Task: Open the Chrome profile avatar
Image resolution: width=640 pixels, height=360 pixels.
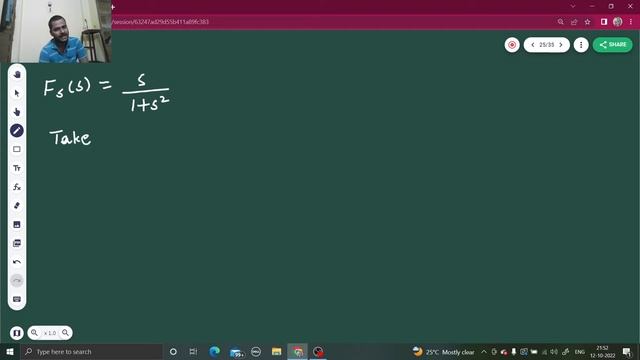Action: 618,22
